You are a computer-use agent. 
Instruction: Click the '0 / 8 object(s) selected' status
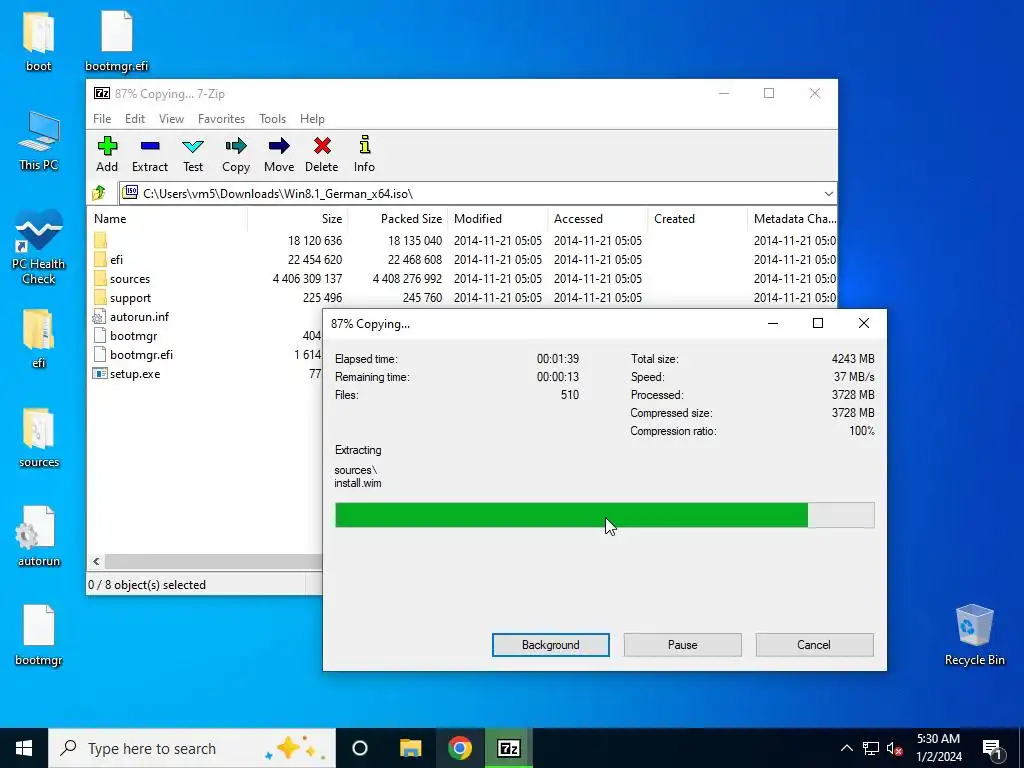pos(147,585)
